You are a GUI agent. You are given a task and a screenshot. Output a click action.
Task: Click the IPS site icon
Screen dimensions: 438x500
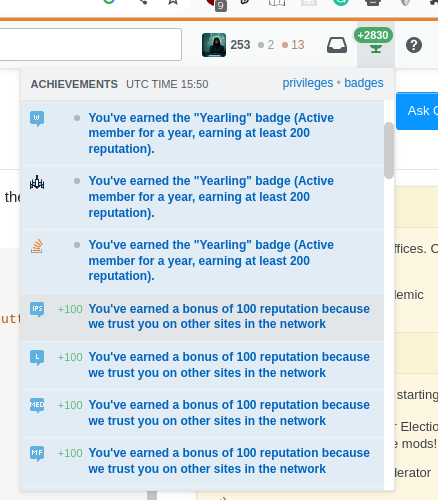(x=37, y=309)
